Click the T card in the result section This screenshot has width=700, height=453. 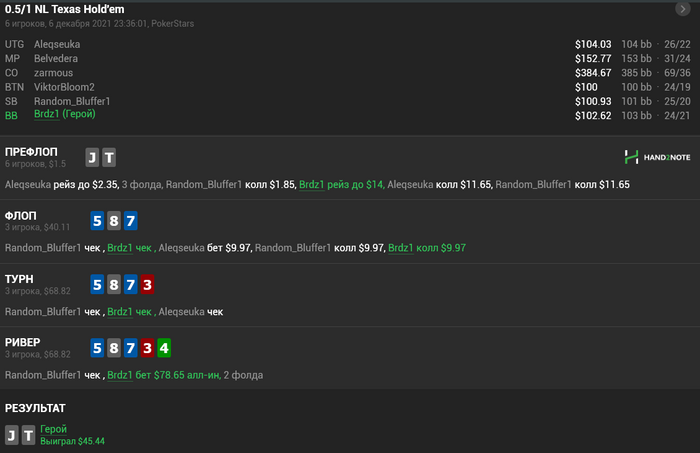29,435
